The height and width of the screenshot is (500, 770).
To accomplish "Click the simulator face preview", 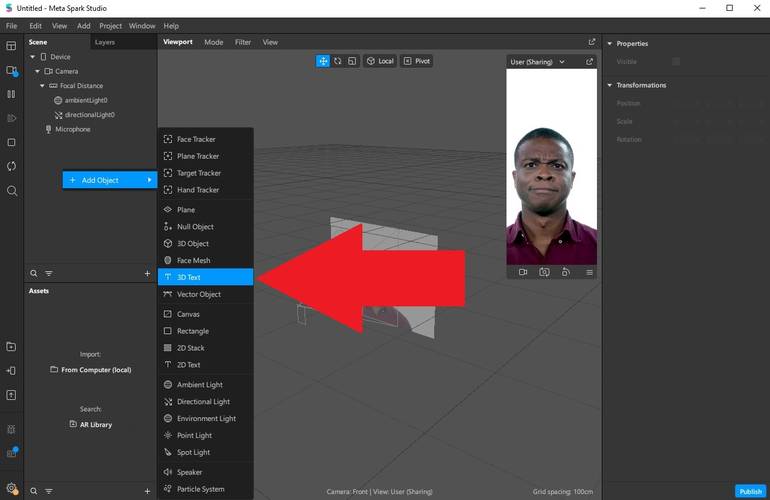I will point(551,167).
